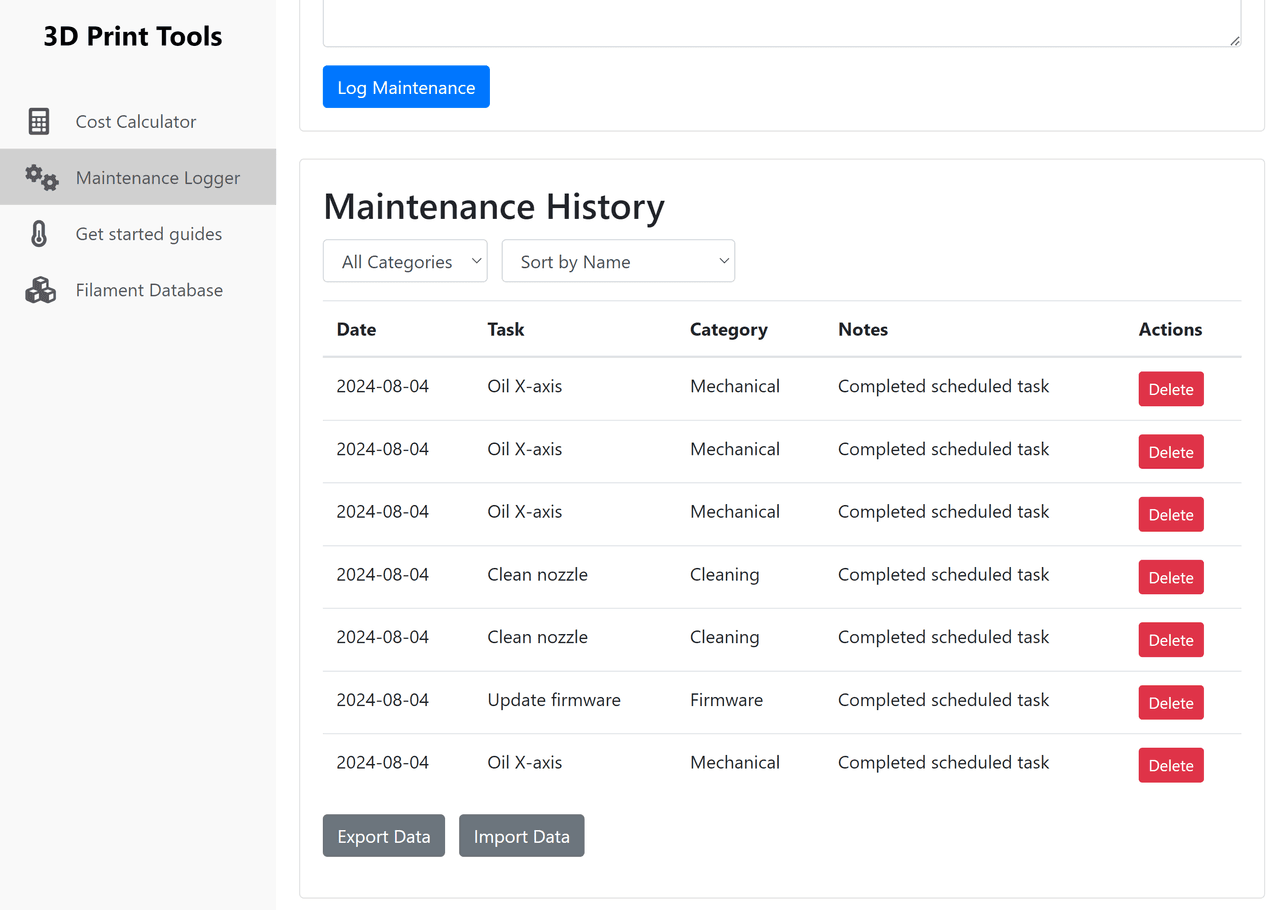Click the thermometer icon in sidebar
The height and width of the screenshot is (910, 1280).
[39, 234]
